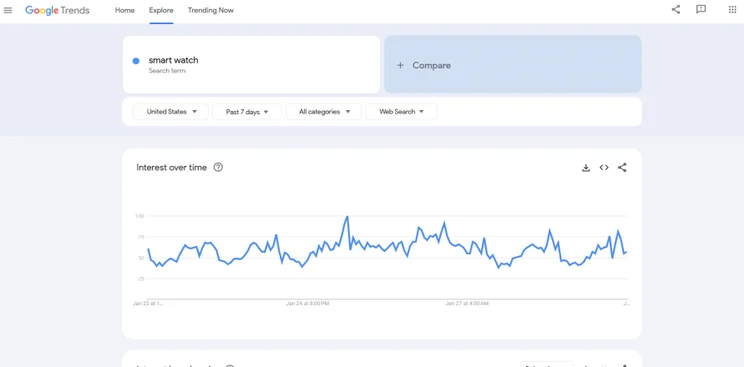Select the Explore tab
744x367 pixels.
tap(161, 10)
